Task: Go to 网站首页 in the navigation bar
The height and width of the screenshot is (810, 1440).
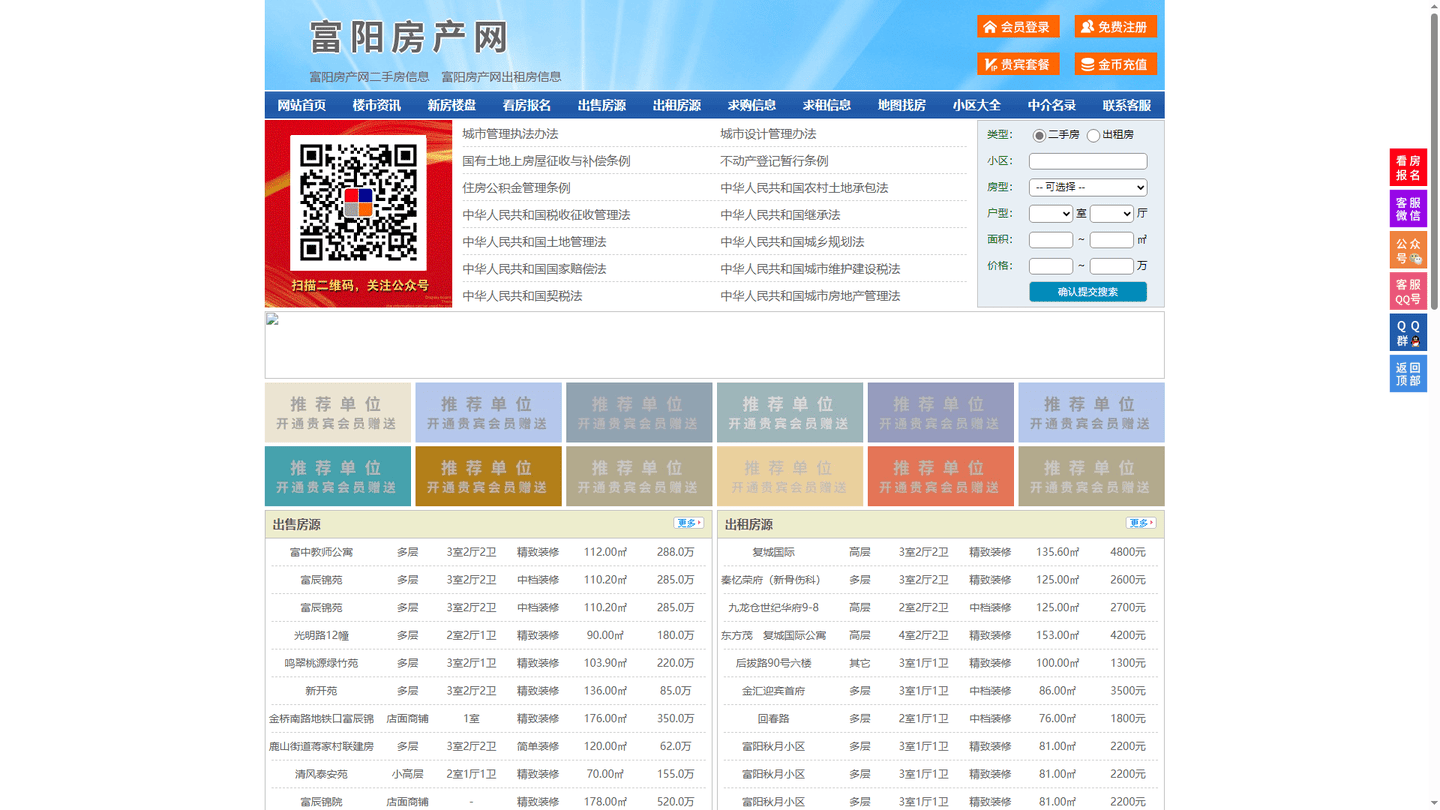Action: [x=302, y=105]
